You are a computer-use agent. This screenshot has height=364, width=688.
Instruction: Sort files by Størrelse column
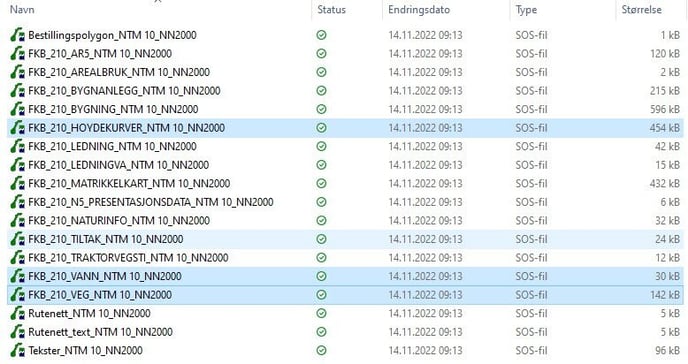(641, 10)
